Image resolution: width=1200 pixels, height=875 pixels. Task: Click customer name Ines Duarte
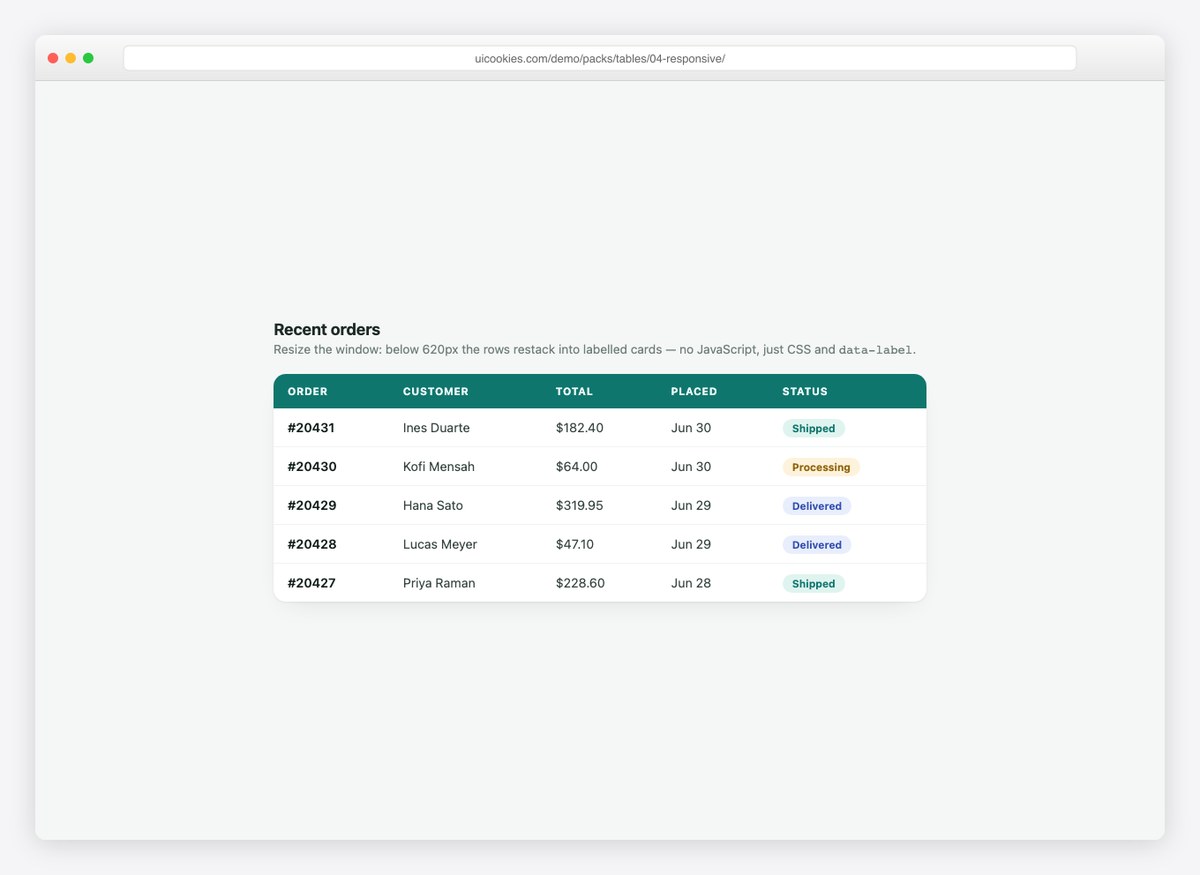436,428
